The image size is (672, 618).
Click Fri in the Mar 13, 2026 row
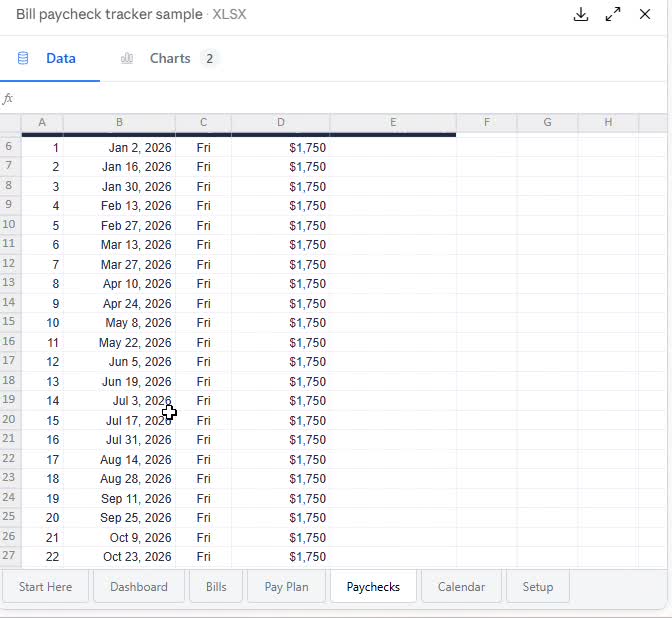(x=203, y=245)
